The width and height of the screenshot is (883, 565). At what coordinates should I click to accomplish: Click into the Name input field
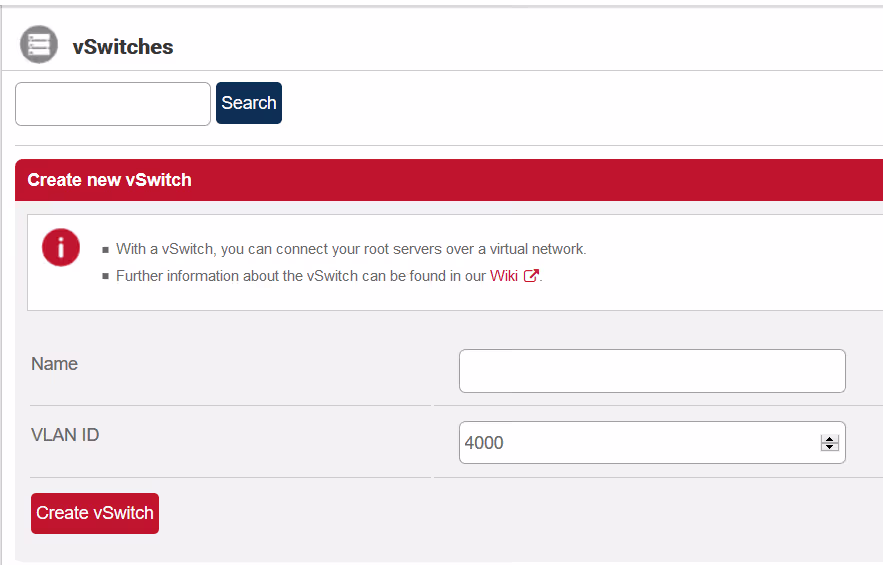tap(652, 371)
